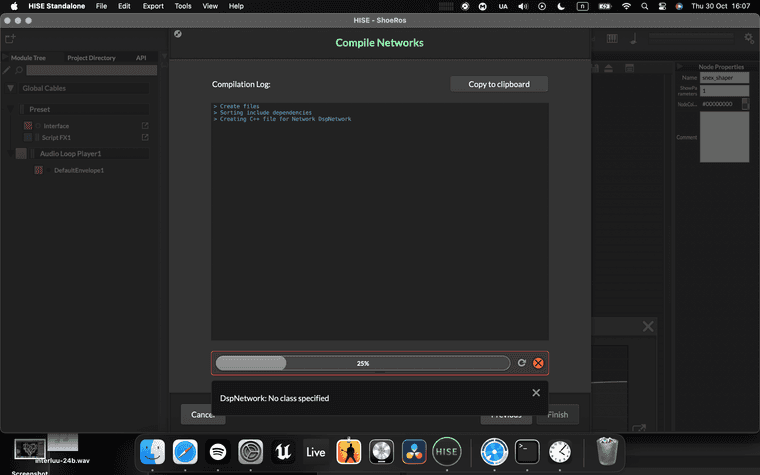Screen dimensions: 760x475
Task: Open Script FX1 in a popup via its icon
Action: coord(145,137)
